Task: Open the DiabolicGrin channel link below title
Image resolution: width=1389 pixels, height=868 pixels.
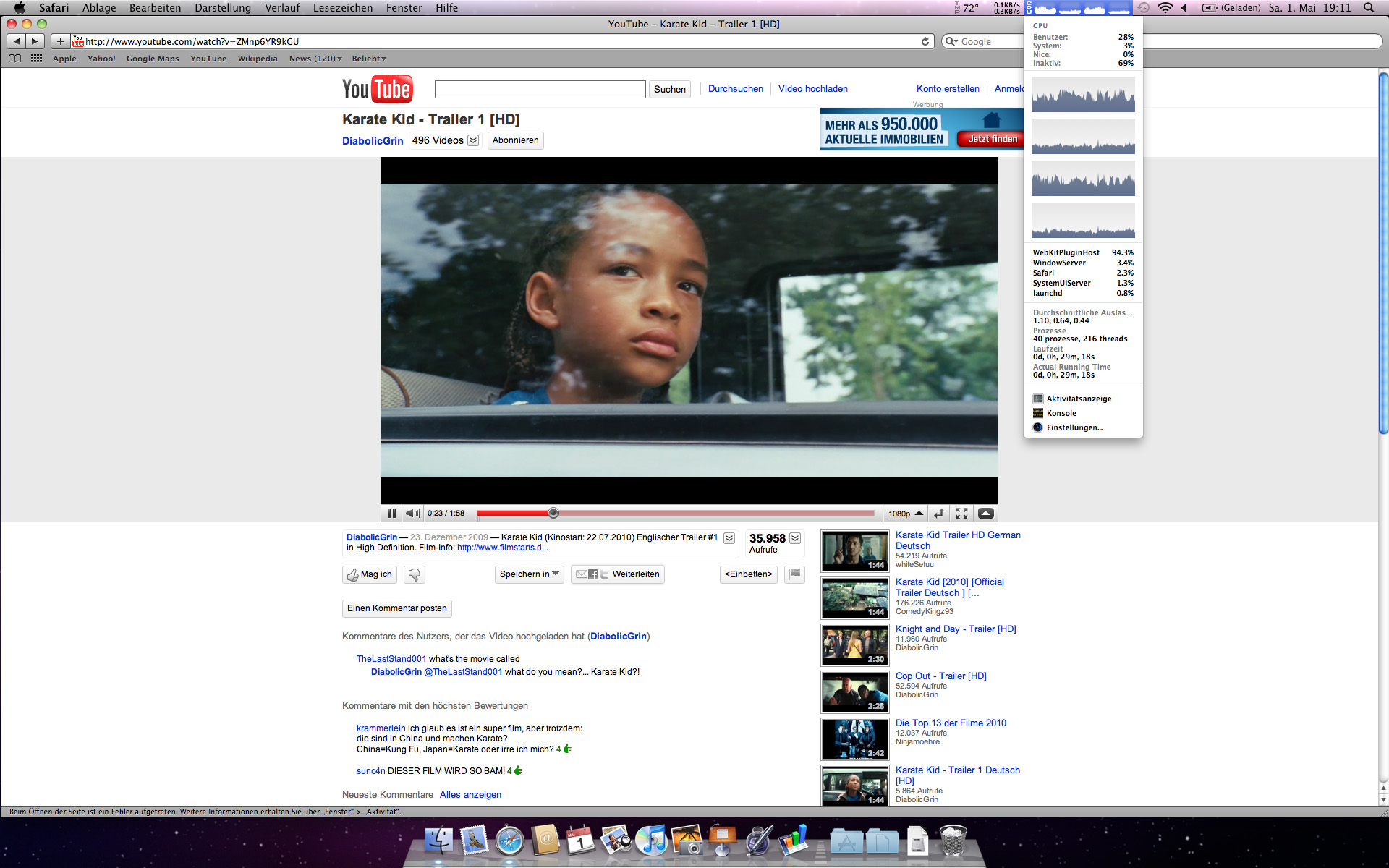Action: click(x=373, y=141)
